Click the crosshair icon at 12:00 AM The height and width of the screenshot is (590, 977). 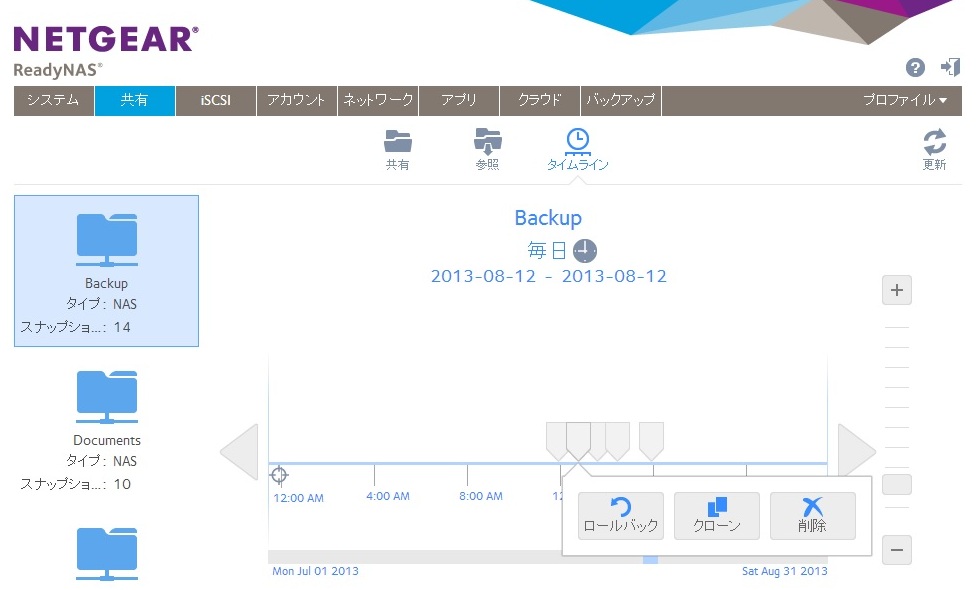tap(279, 475)
